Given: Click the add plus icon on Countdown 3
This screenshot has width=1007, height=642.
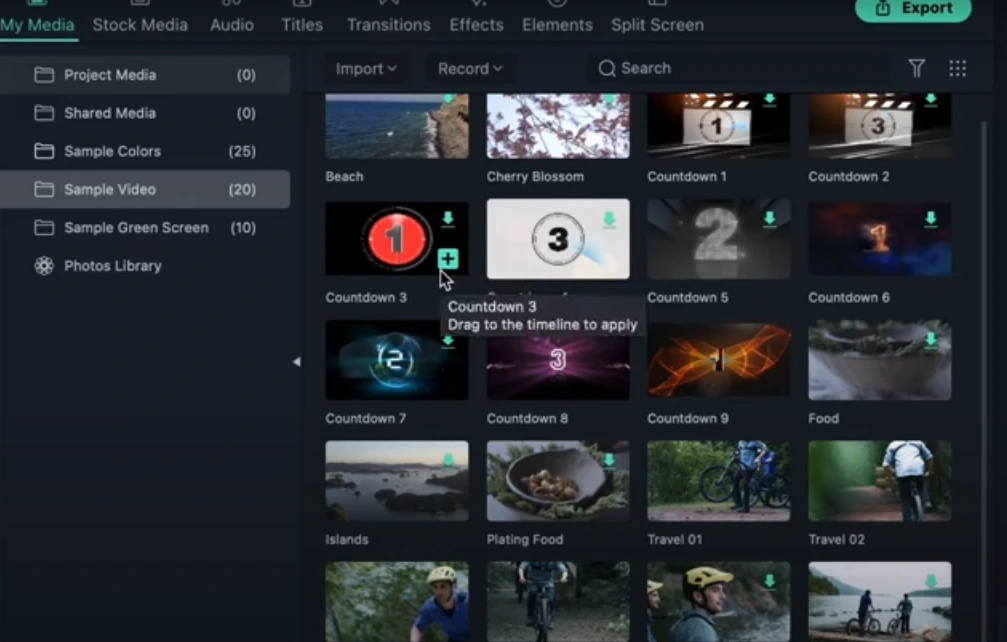Looking at the screenshot, I should click(x=448, y=259).
